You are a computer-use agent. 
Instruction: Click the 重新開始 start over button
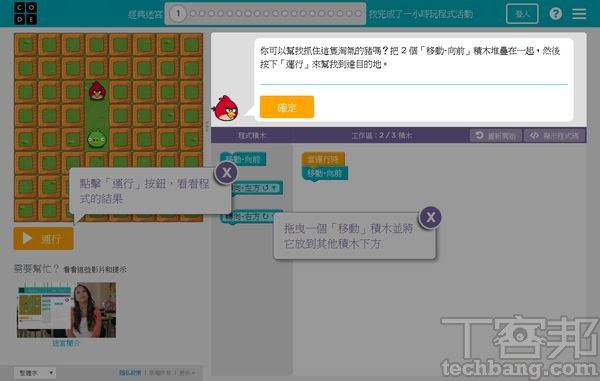[496, 135]
